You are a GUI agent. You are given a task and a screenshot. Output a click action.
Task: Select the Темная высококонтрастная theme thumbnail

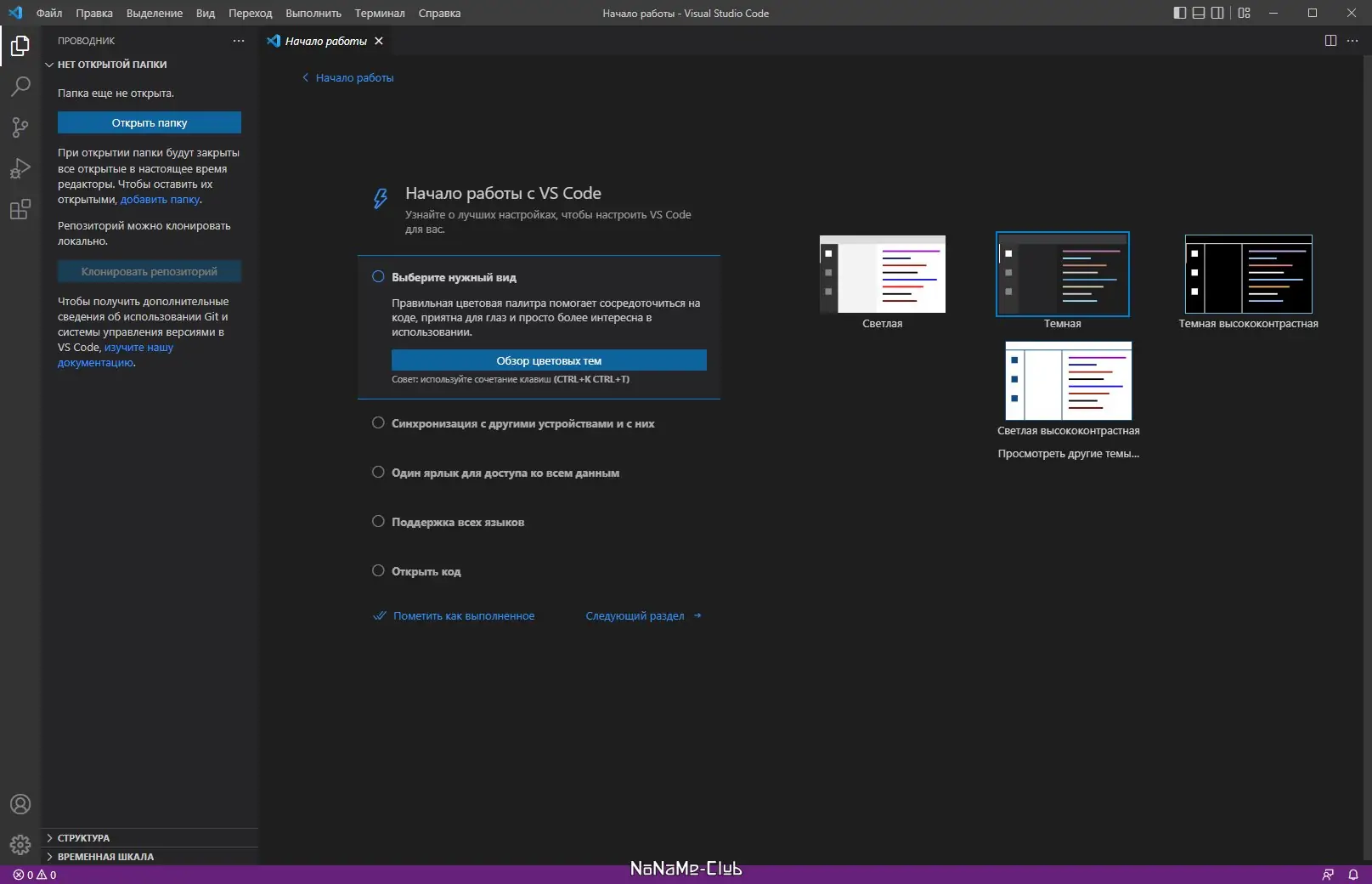coord(1249,274)
